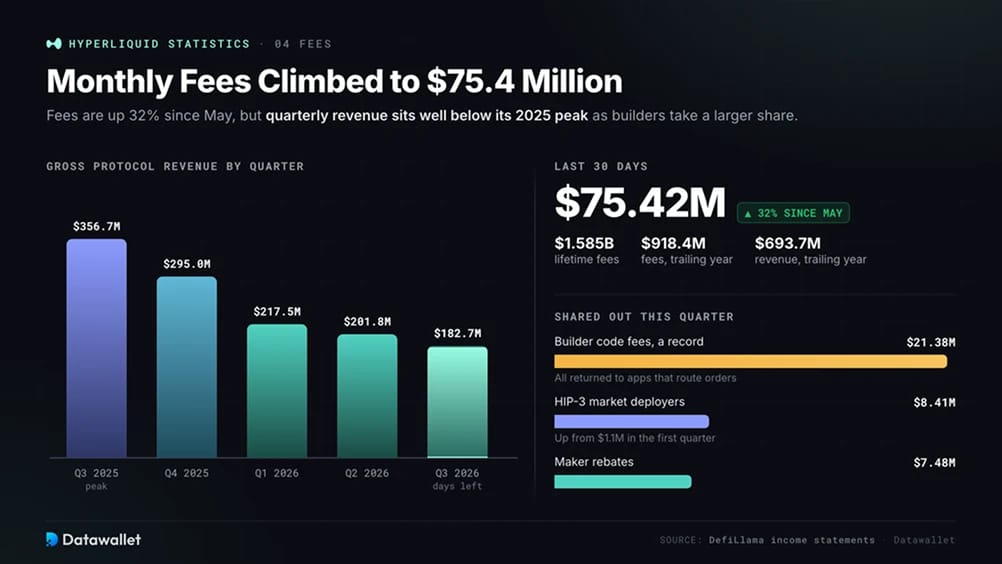
Task: Click the 'HIP-3 market deployers' label
Action: point(619,402)
